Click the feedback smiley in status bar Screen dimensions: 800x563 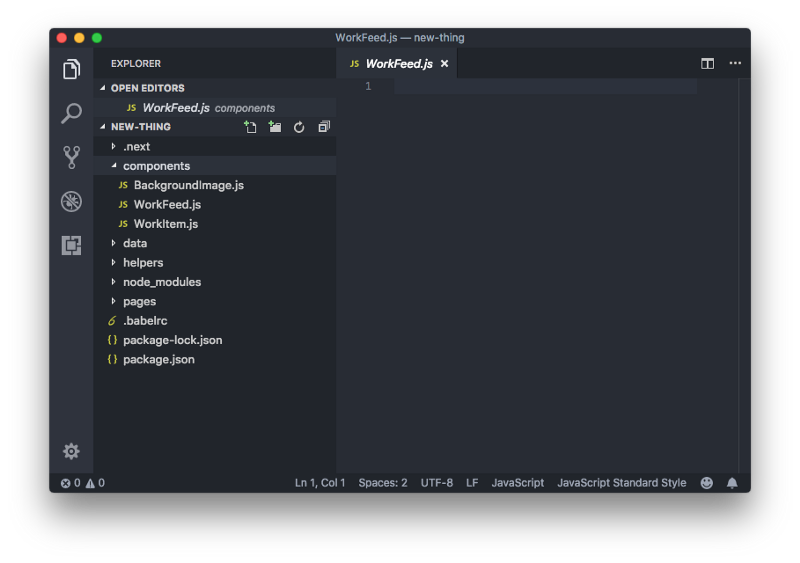click(x=707, y=483)
